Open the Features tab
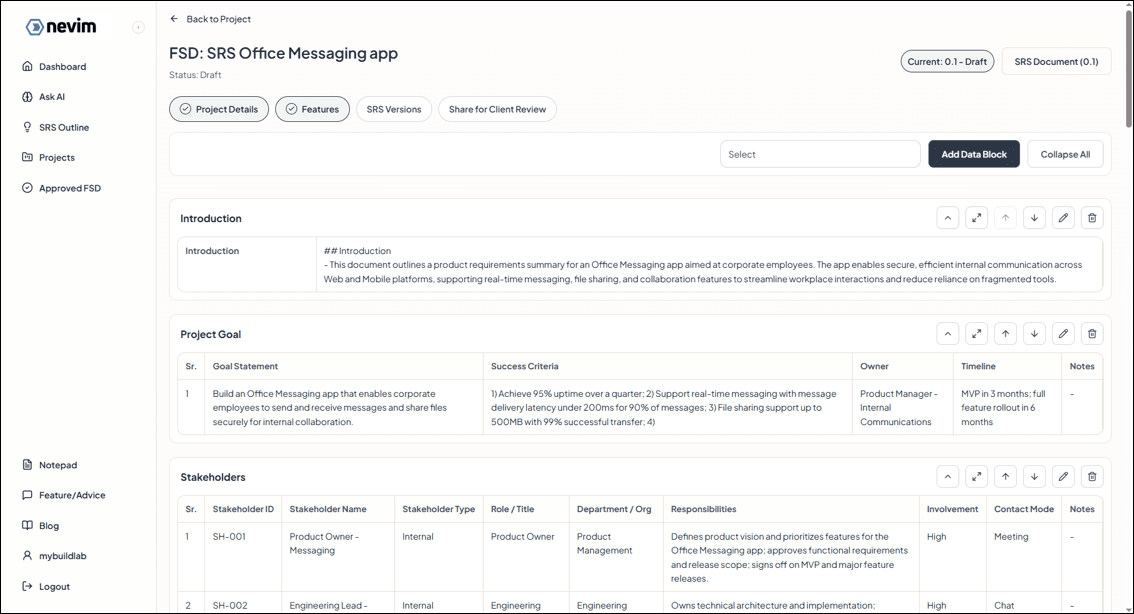 (312, 109)
